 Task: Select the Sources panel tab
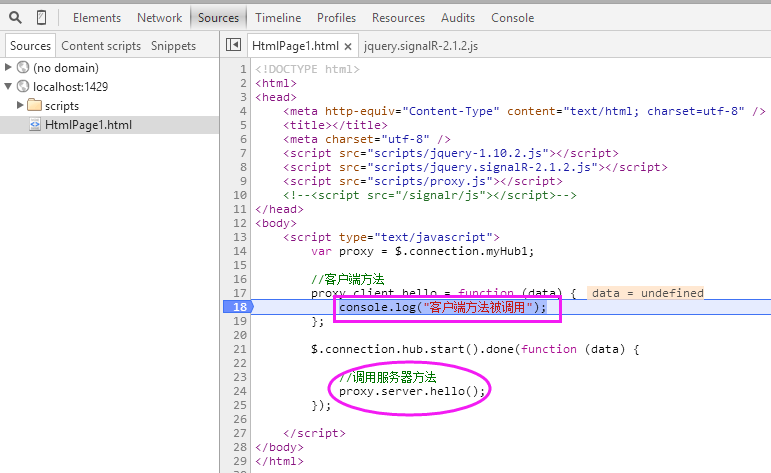click(x=218, y=18)
